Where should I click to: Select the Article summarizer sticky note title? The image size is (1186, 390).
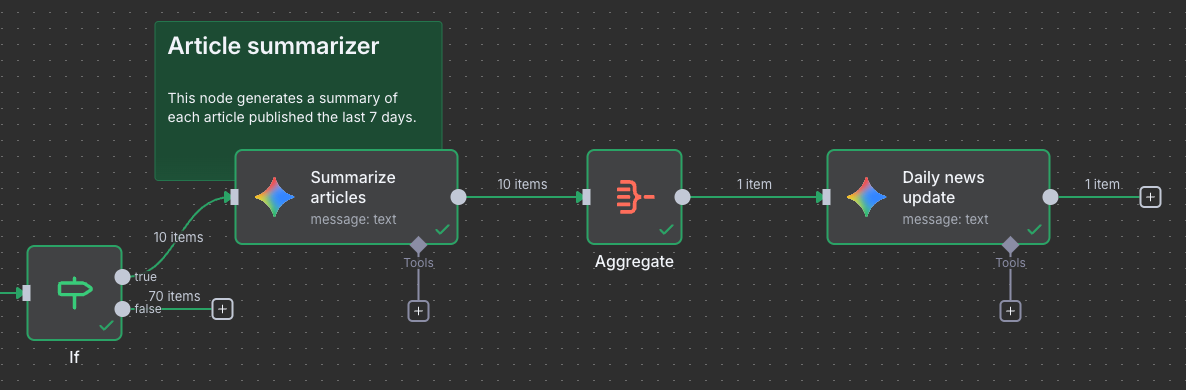[x=273, y=46]
